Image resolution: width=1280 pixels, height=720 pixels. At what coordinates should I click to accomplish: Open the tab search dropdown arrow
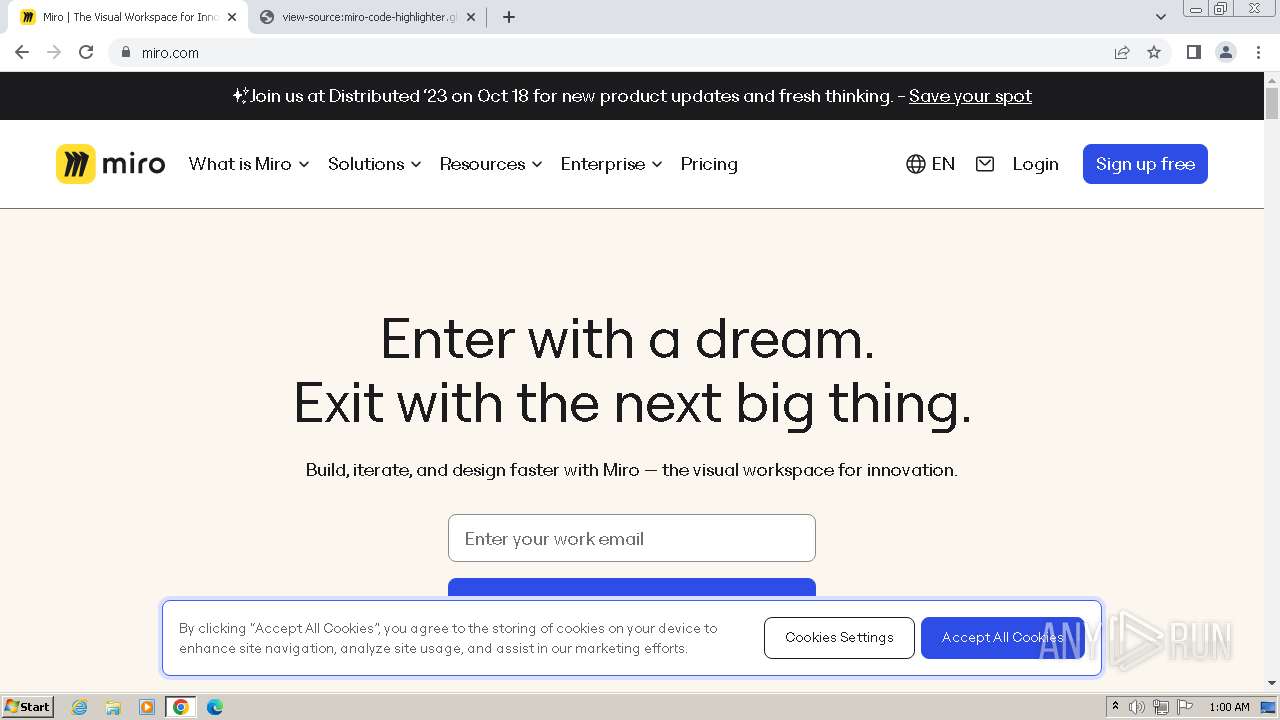(x=1161, y=17)
